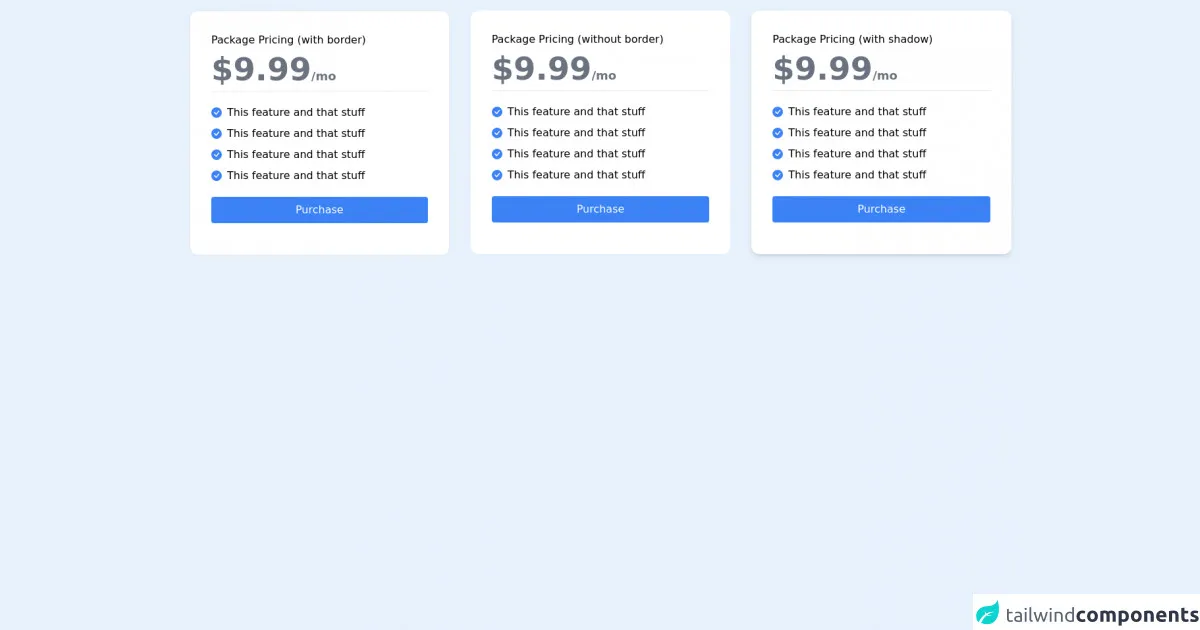Click the second checkmark icon in the with-shadow card
Image resolution: width=1200 pixels, height=630 pixels.
coord(778,133)
